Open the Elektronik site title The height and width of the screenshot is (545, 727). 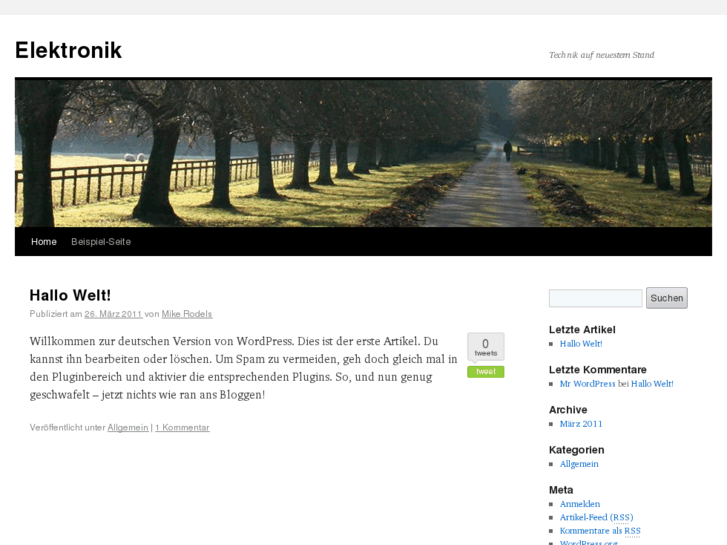tap(69, 50)
